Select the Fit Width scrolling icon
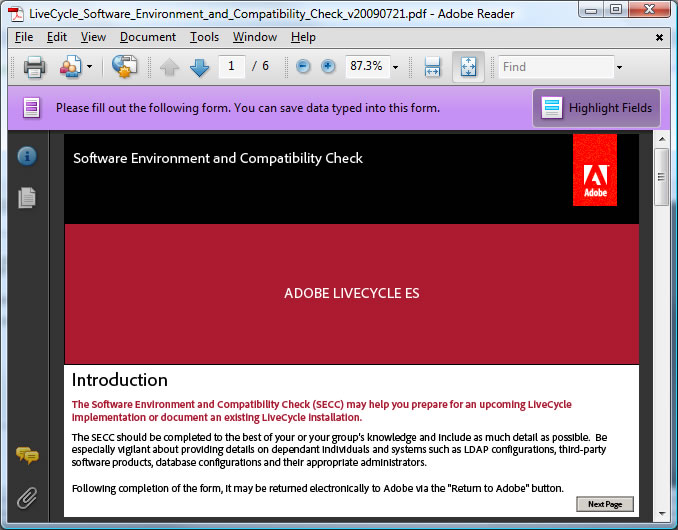 pyautogui.click(x=432, y=67)
